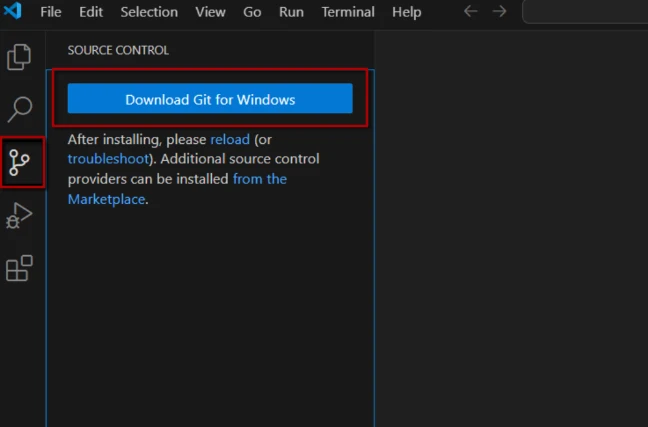This screenshot has height=427, width=648.
Task: Navigate back with the left arrow
Action: coord(471,12)
